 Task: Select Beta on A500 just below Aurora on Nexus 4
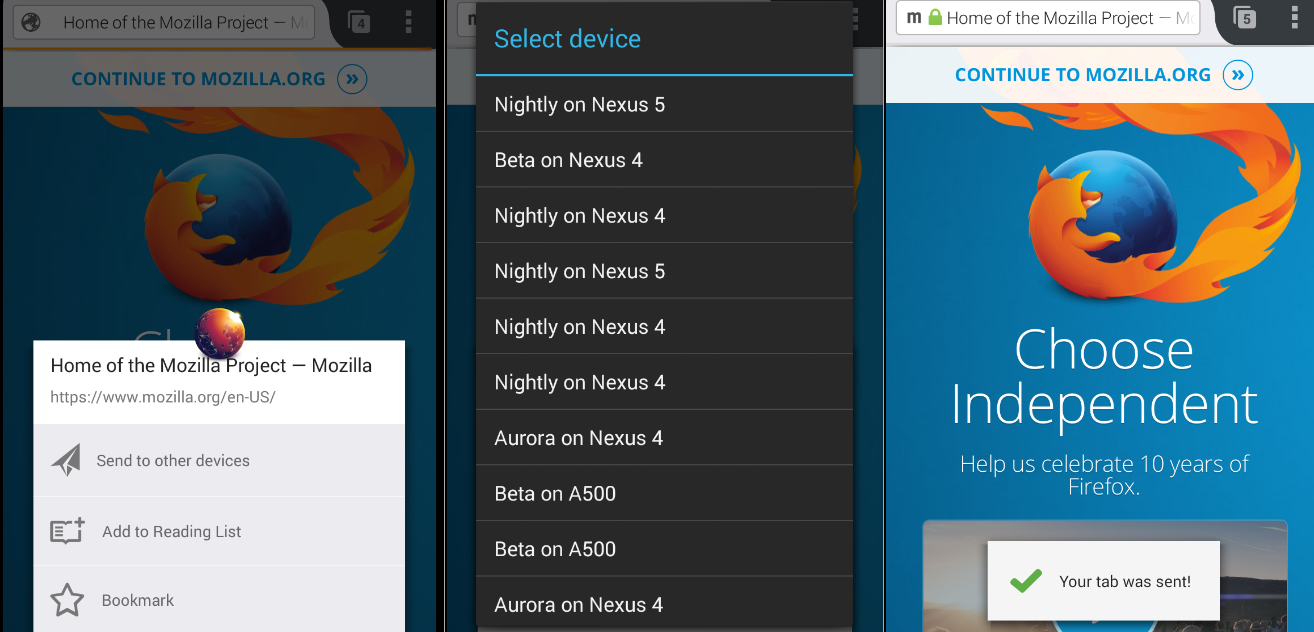coord(664,493)
